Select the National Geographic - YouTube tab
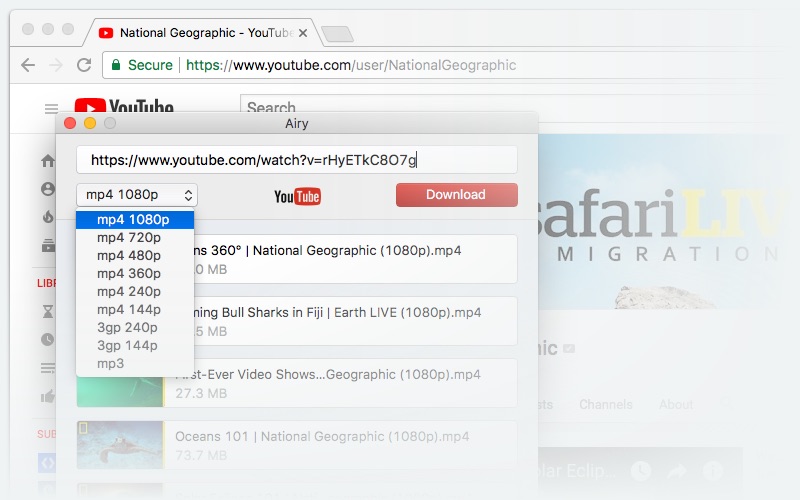 click(x=204, y=33)
